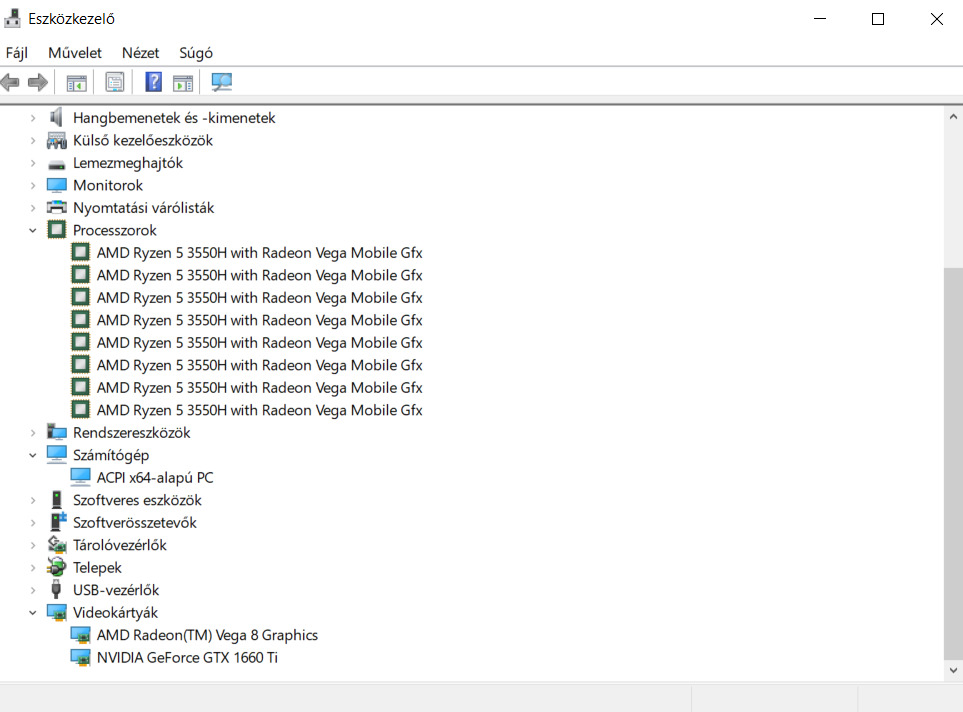Screen dimensions: 963x712
Task: Click the chip icon beside Processzorok
Action: (x=57, y=230)
